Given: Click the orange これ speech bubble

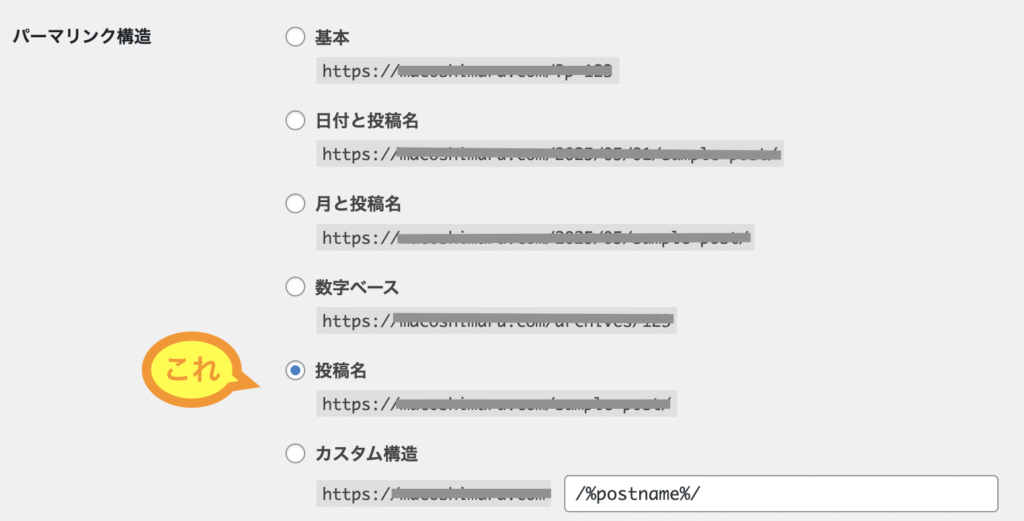Looking at the screenshot, I should click(194, 370).
